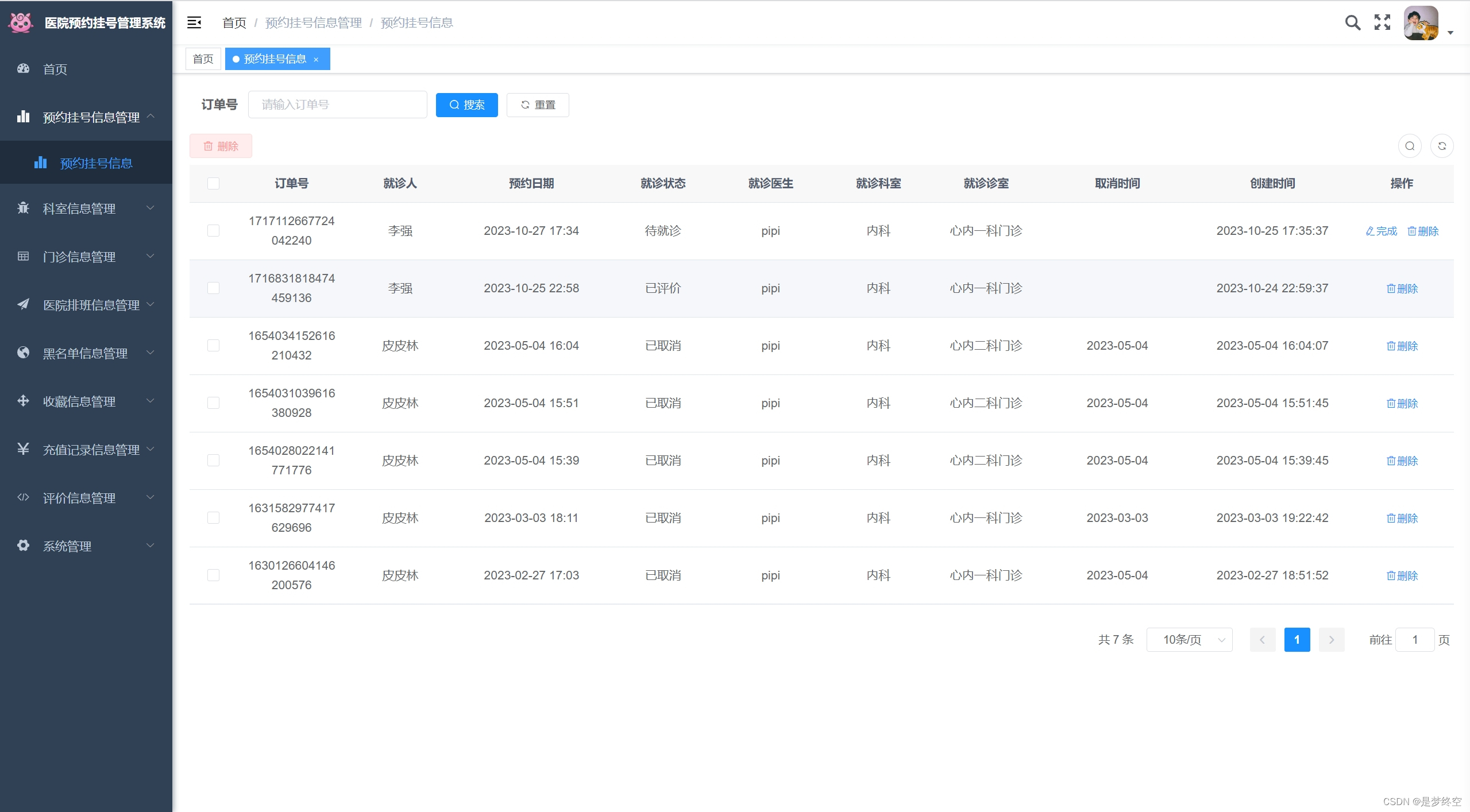The width and height of the screenshot is (1470, 812).
Task: Toggle search bar with round magnifier icon
Action: click(x=1410, y=146)
